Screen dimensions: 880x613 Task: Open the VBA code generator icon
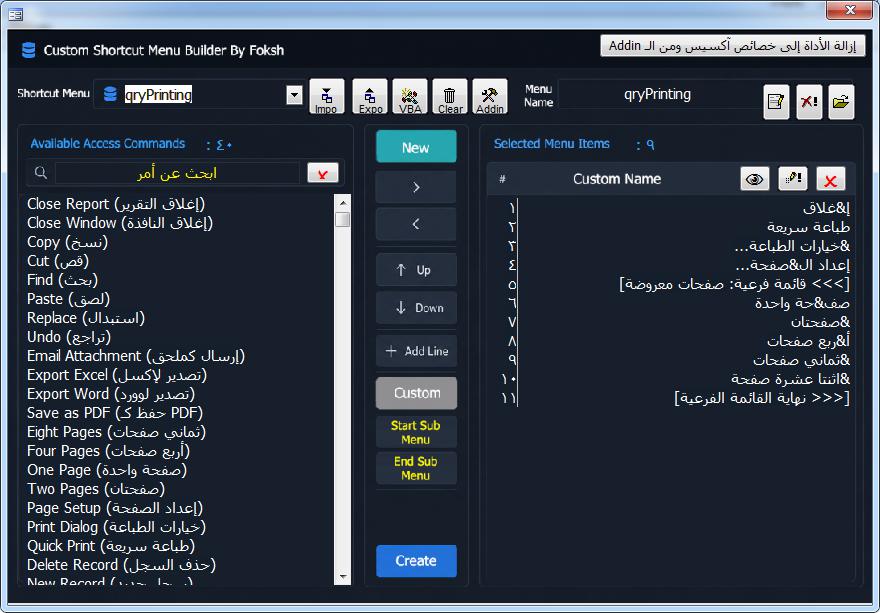click(x=410, y=97)
